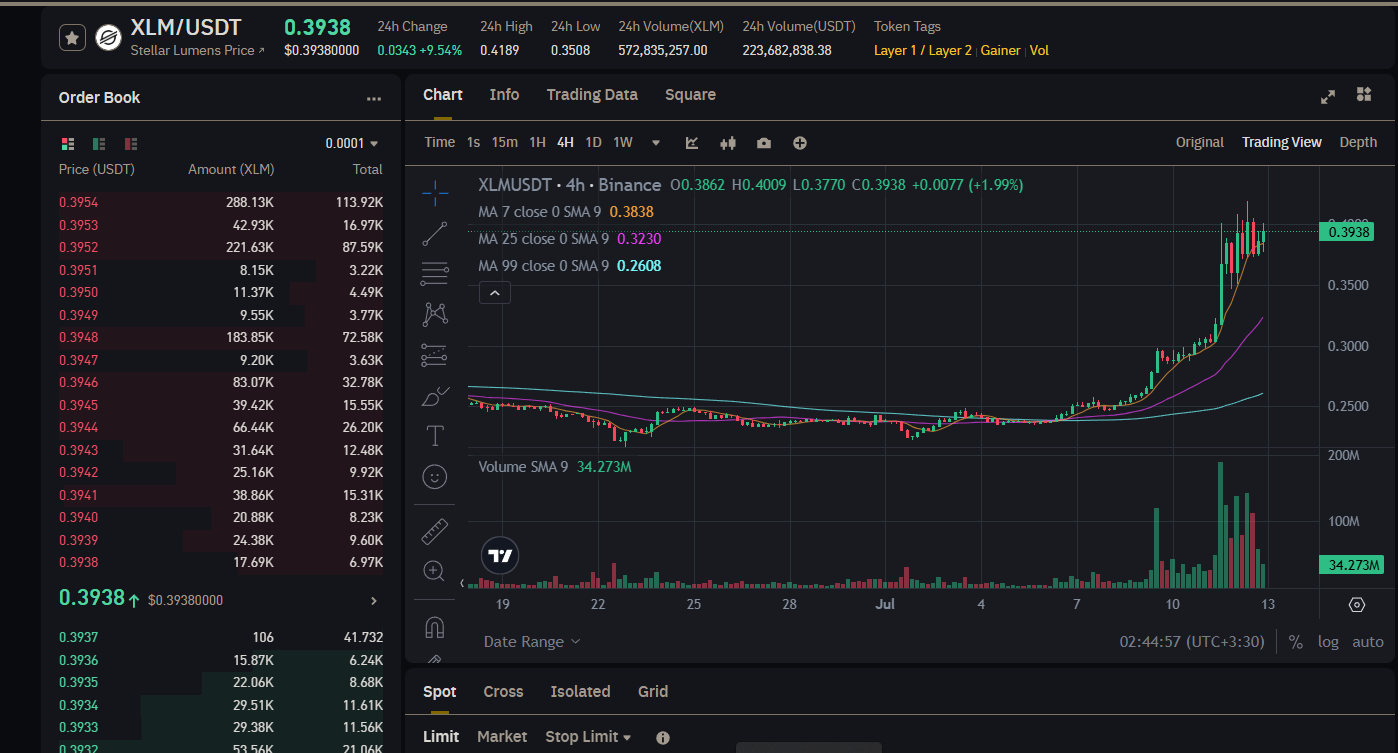This screenshot has height=753, width=1398.
Task: Toggle log scale on chart
Action: pos(1328,642)
